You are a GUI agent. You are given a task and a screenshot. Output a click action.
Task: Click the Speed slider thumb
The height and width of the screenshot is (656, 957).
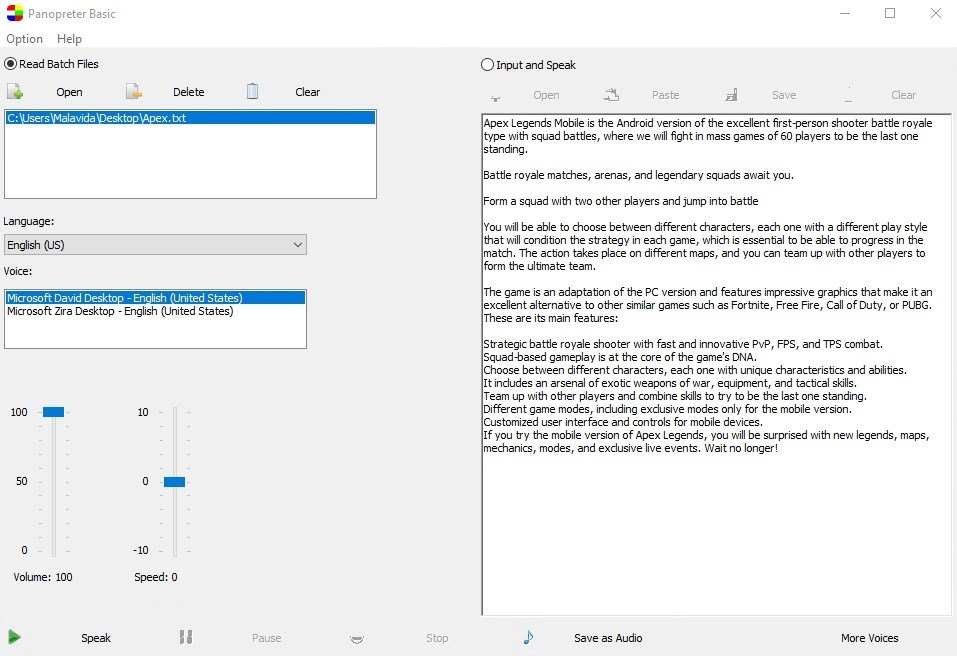pos(174,481)
